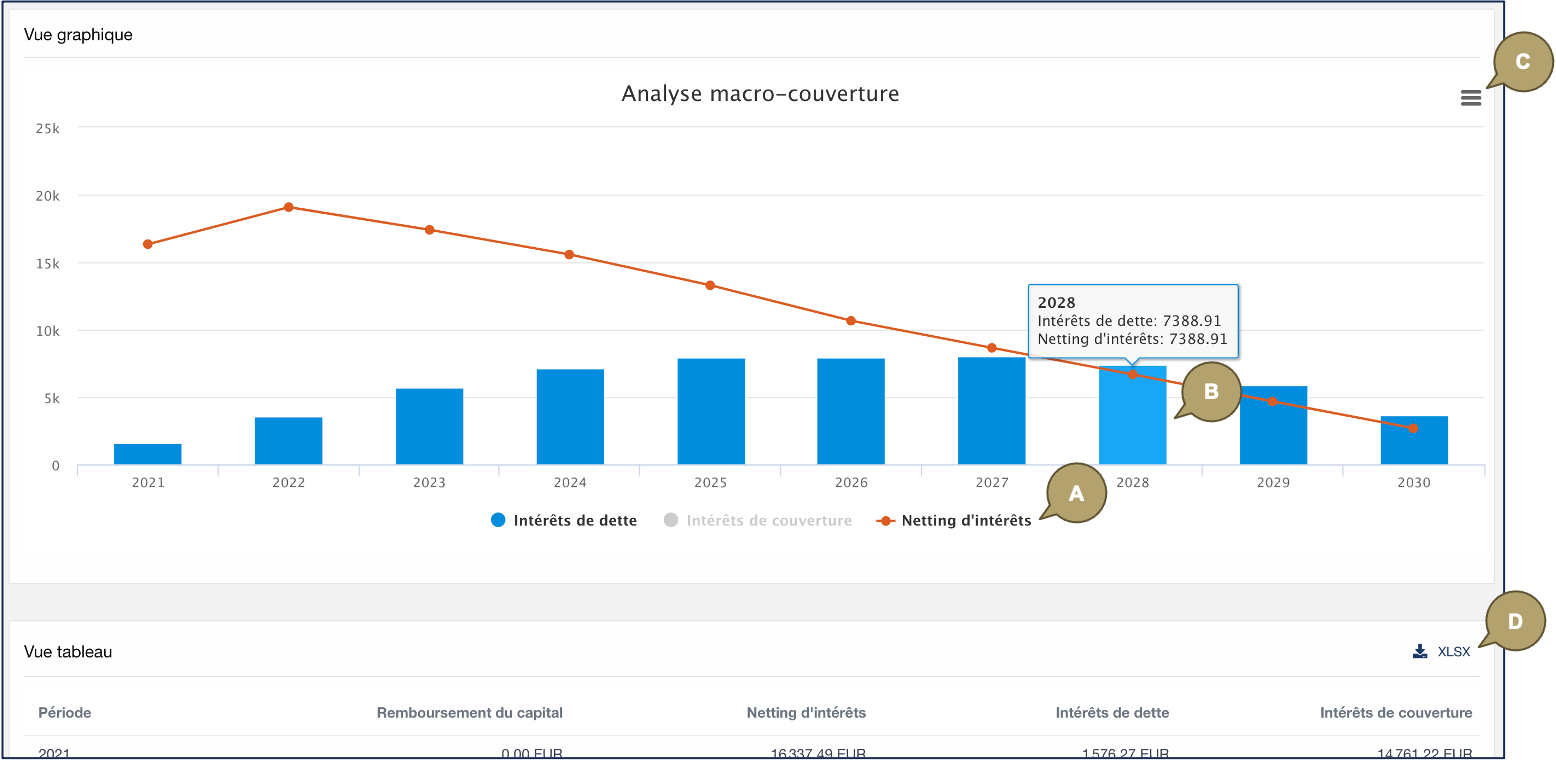This screenshot has height=760, width=1556.
Task: Select the 2021 bar in the chart
Action: pyautogui.click(x=148, y=454)
